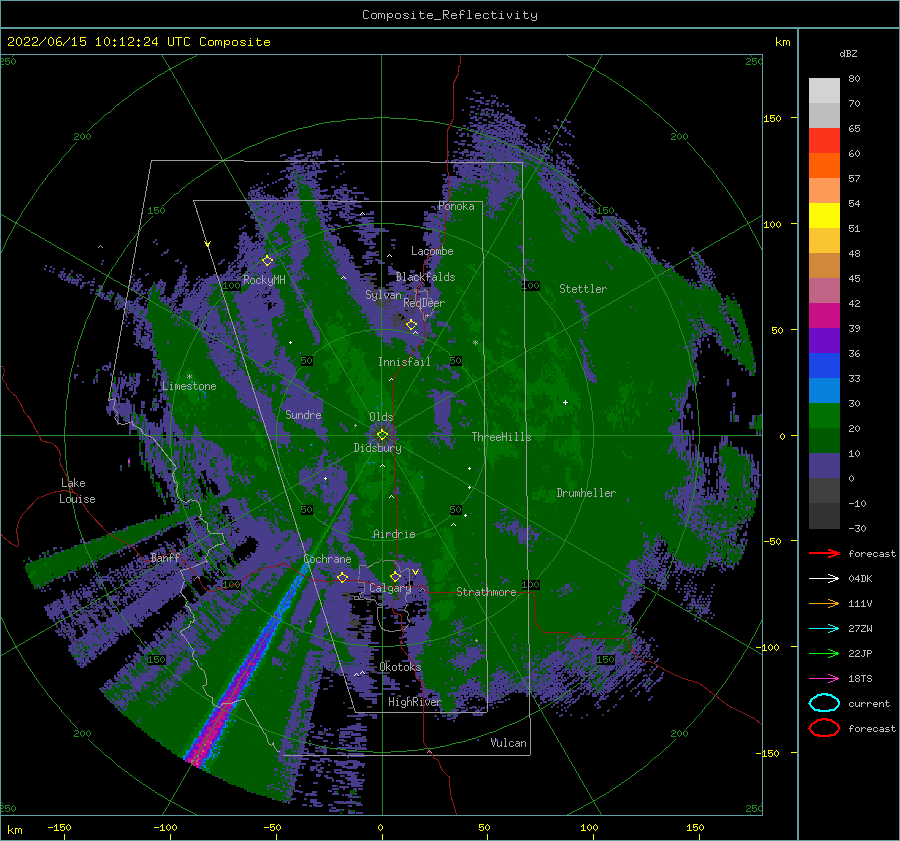The width and height of the screenshot is (900, 841).
Task: Click the HighRiver map label
Action: [x=415, y=702]
